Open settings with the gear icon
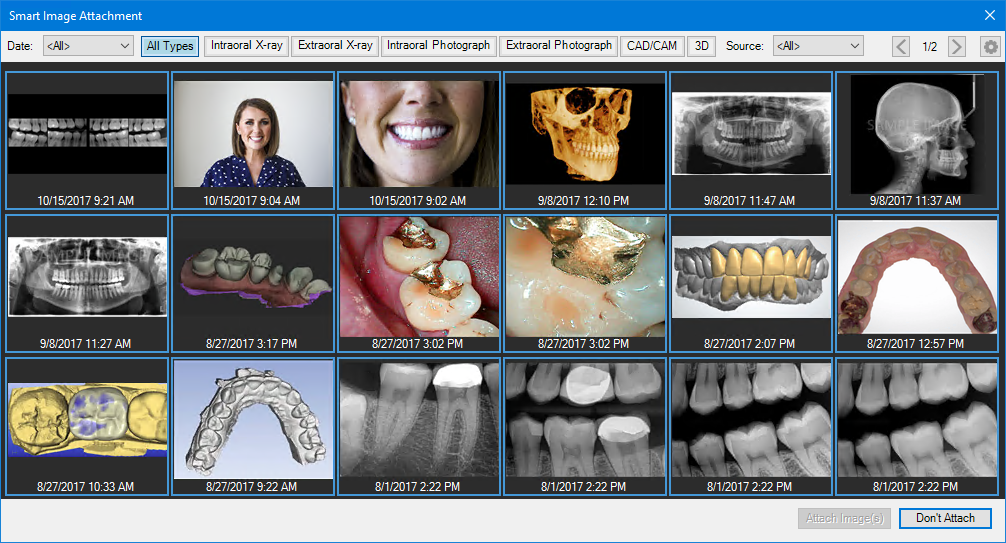This screenshot has height=543, width=1006. [x=990, y=46]
